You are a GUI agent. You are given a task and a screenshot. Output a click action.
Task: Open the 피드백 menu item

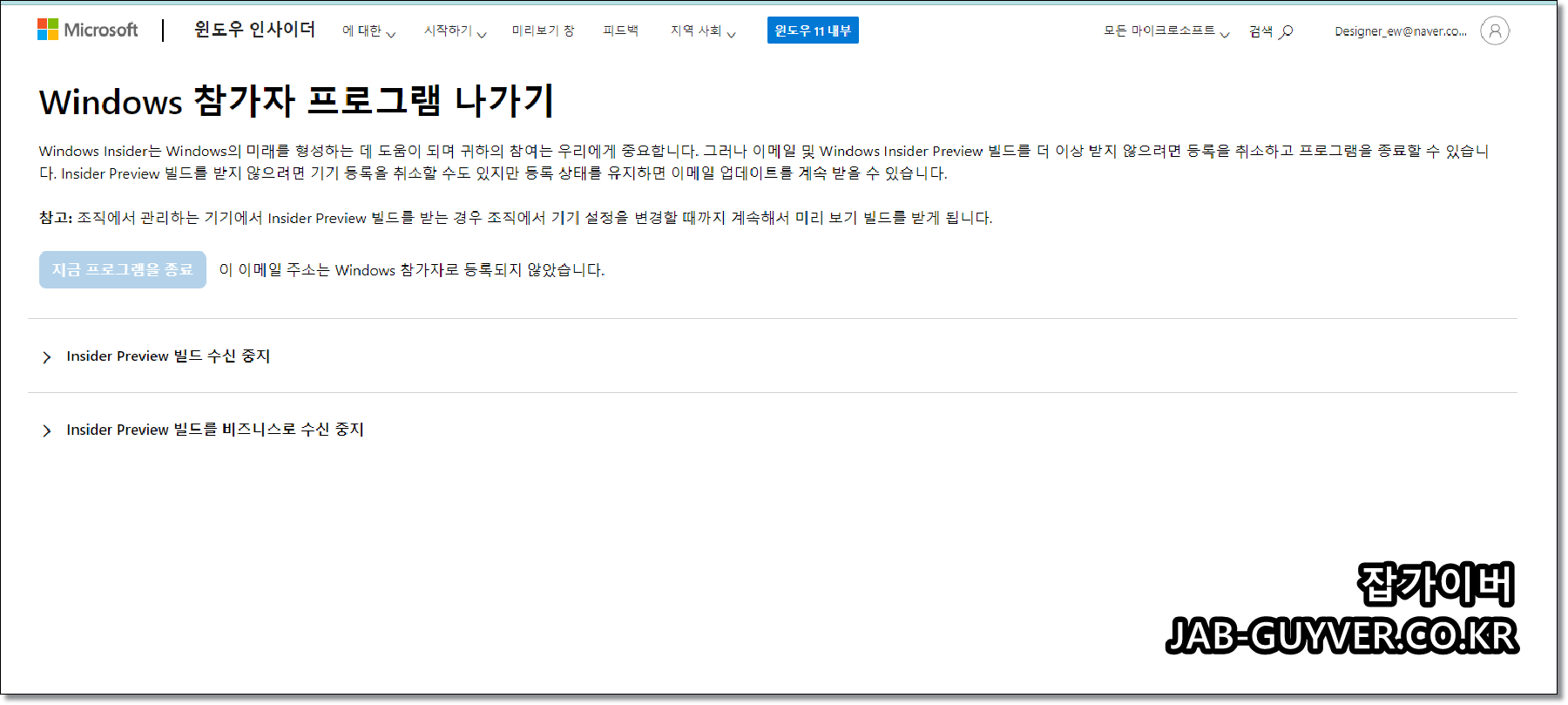pos(620,31)
